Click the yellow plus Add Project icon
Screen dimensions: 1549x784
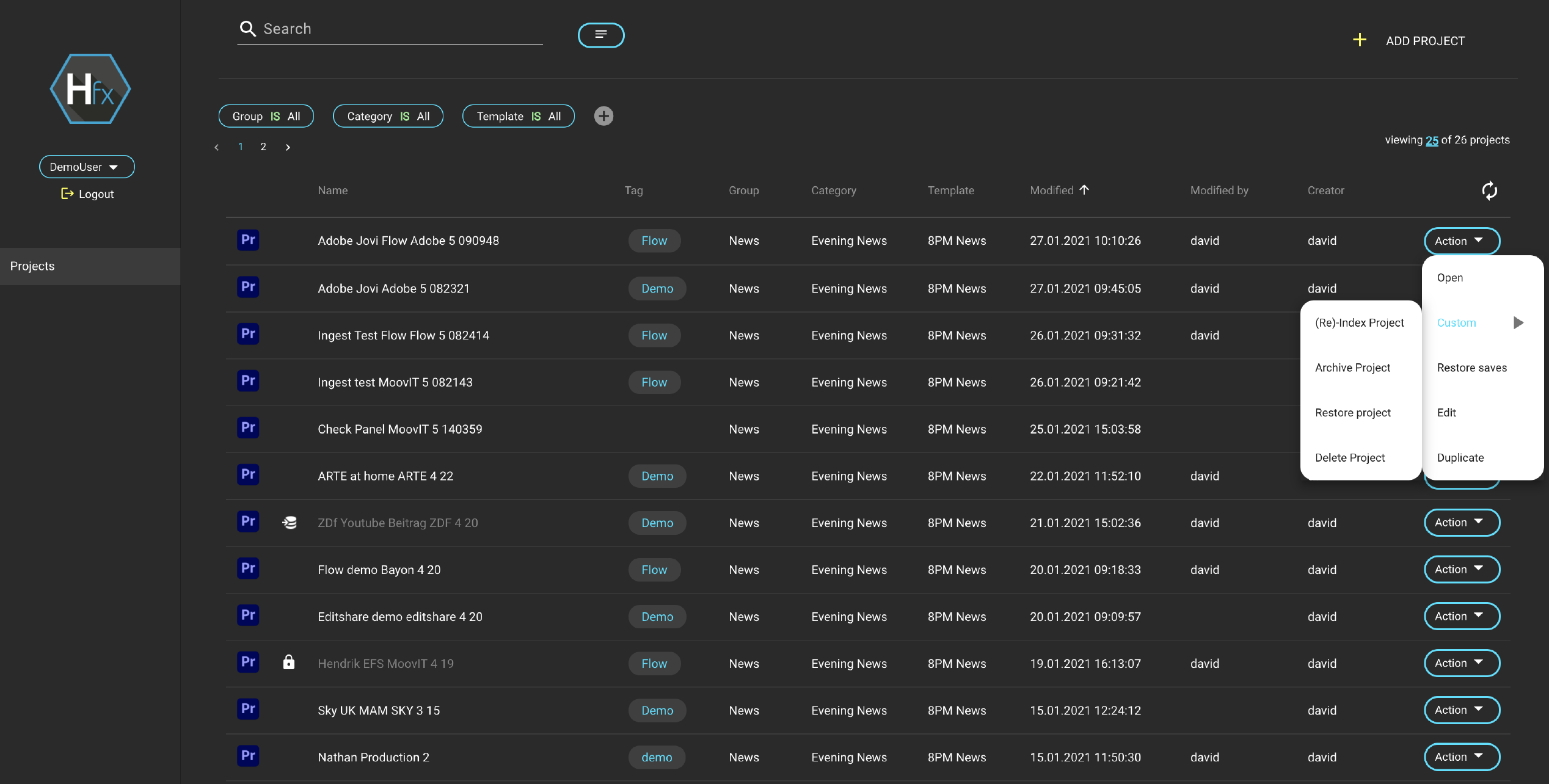(1359, 40)
